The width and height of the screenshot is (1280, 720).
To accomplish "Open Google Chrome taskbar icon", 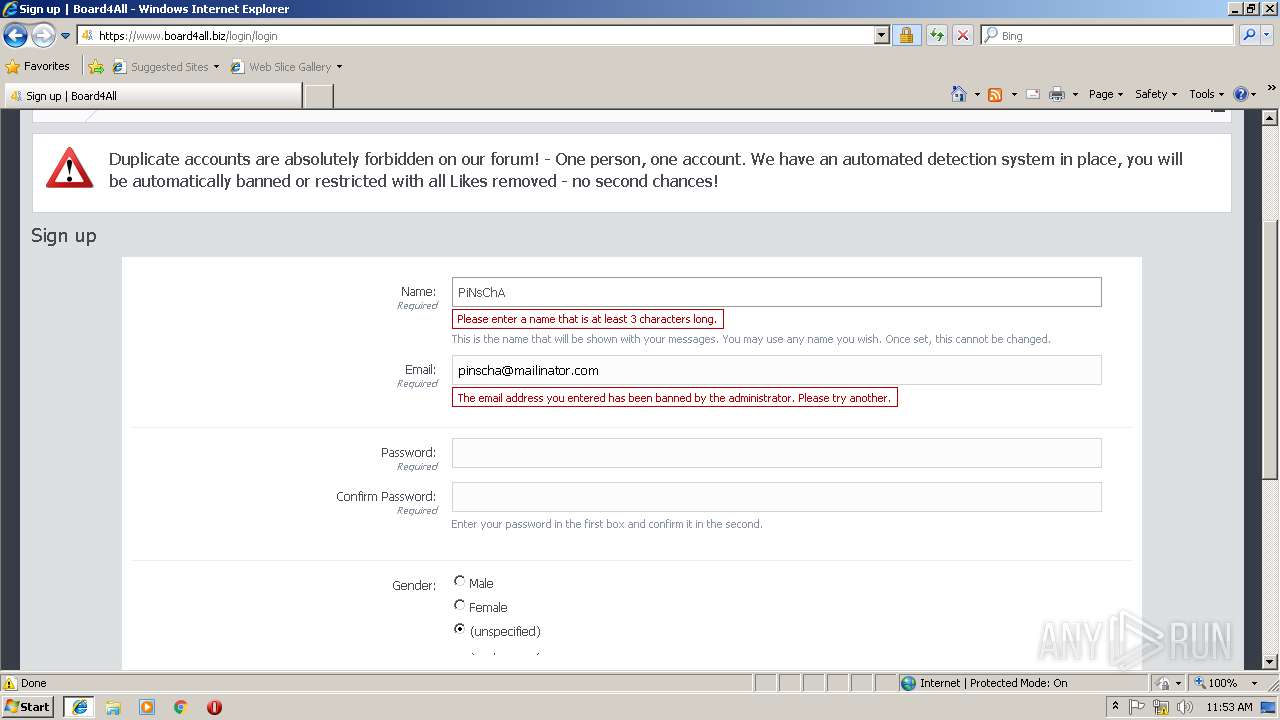I will 181,707.
